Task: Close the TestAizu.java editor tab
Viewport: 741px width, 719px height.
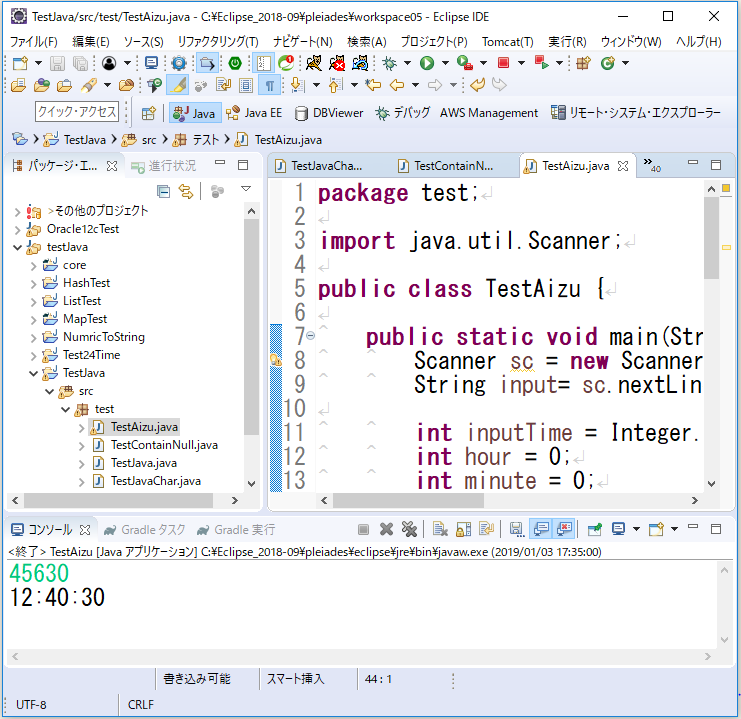Action: tap(623, 166)
